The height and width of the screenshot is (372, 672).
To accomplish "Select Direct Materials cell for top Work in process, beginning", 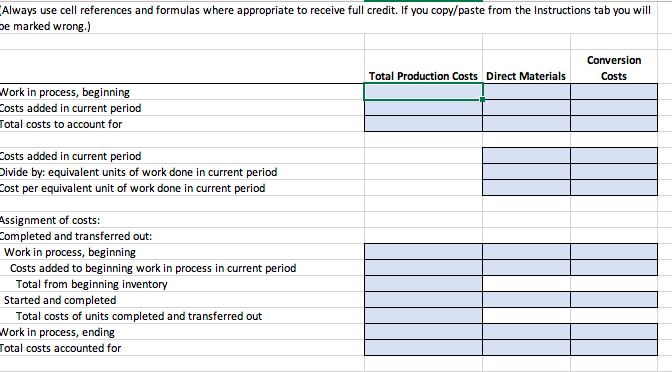I will [526, 92].
